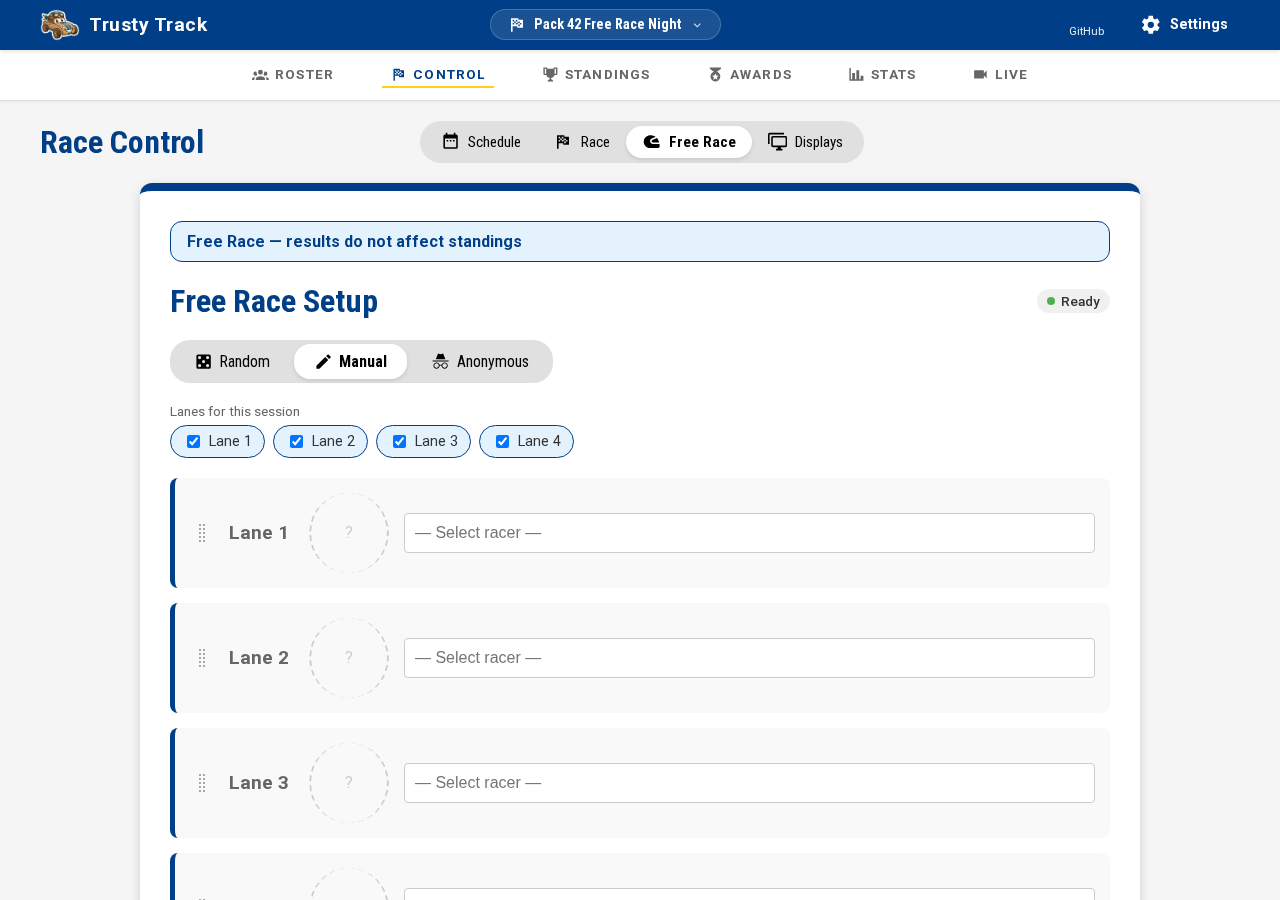Screen dimensions: 1280x900
Task: Toggle the Lane 1 checkbox
Action: point(194,442)
